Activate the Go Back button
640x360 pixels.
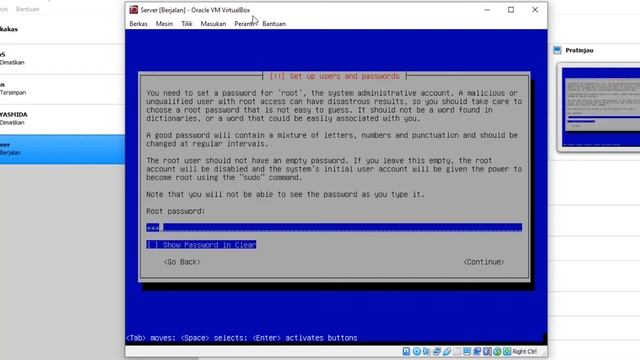tap(182, 262)
